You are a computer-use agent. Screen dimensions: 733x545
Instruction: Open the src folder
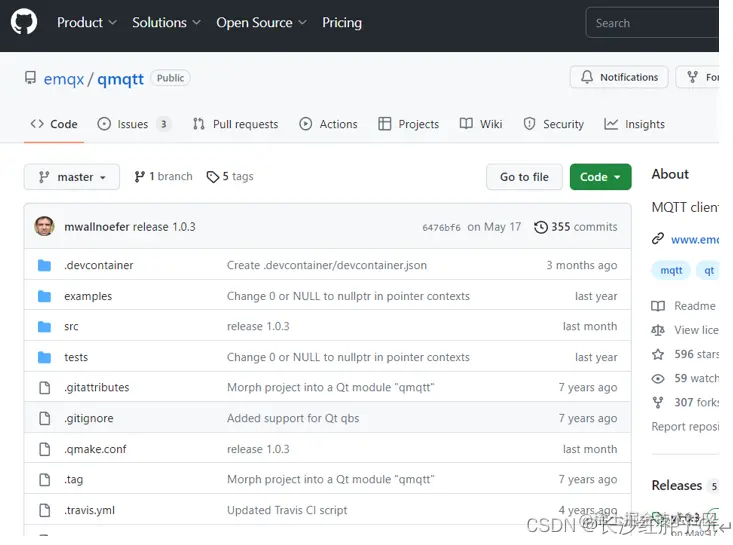click(71, 326)
